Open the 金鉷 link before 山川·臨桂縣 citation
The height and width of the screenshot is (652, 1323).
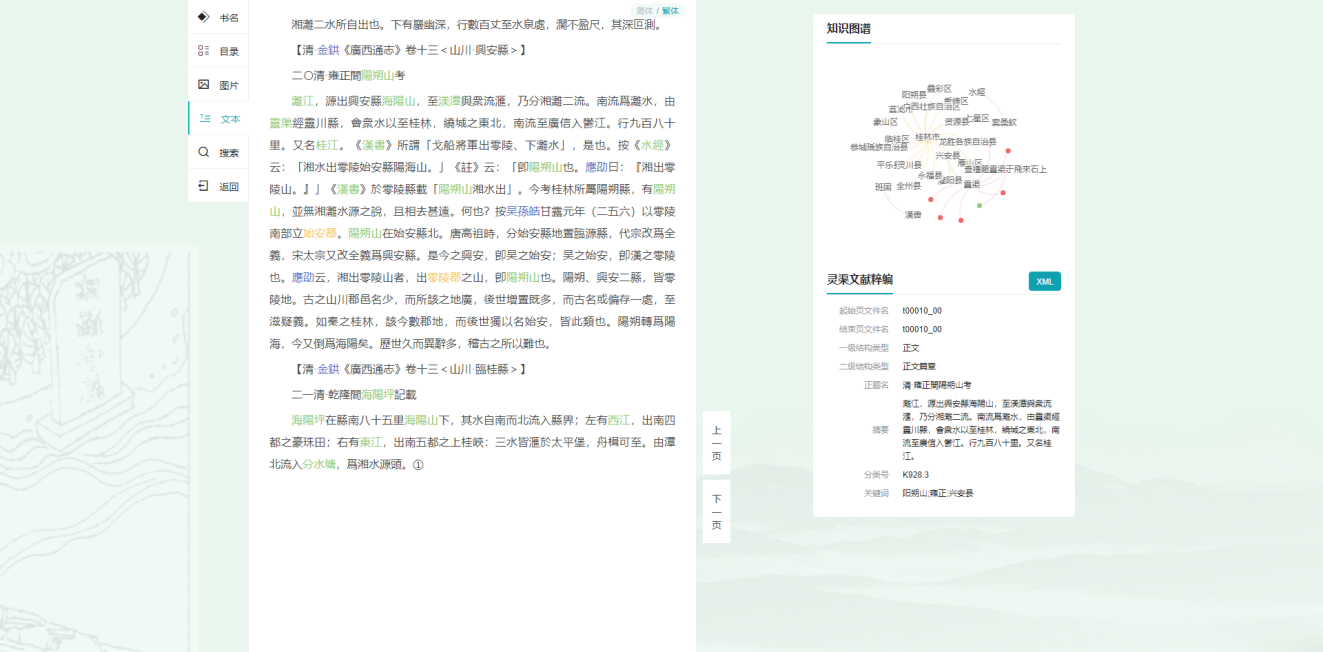[x=329, y=369]
